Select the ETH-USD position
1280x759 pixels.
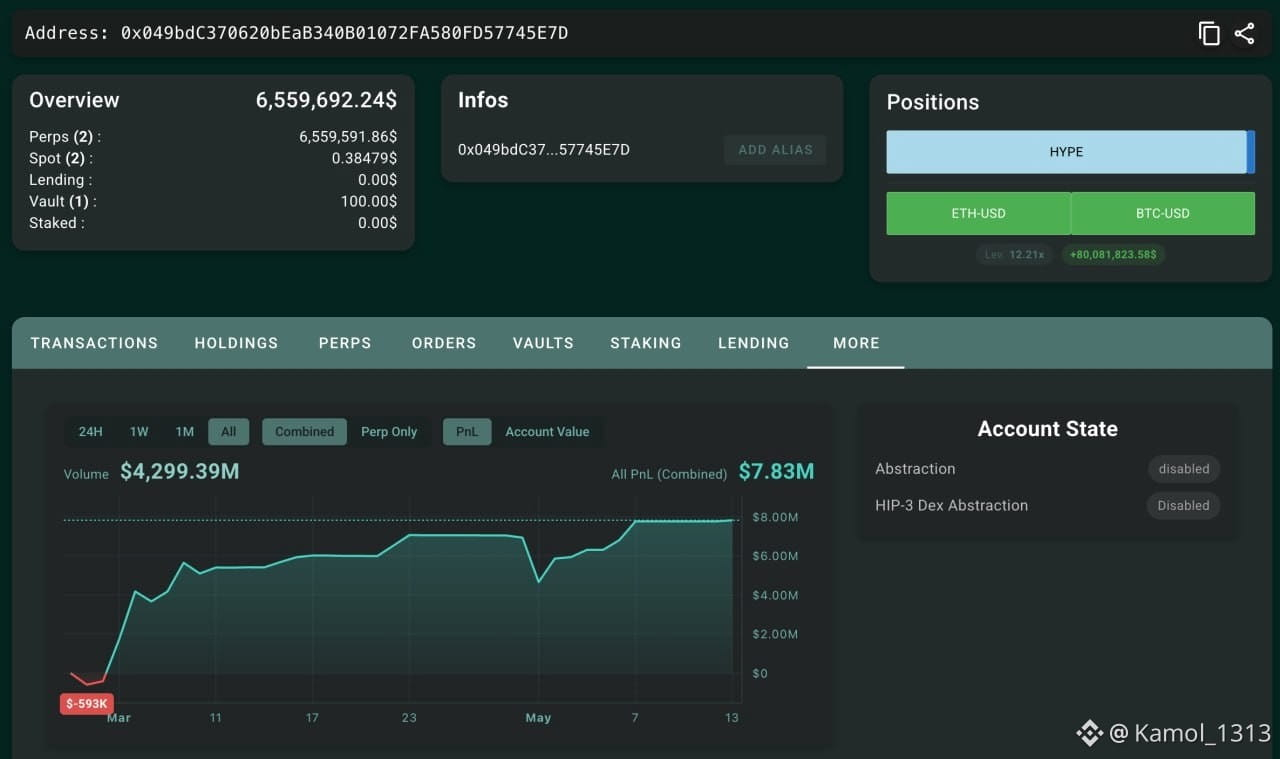978,213
